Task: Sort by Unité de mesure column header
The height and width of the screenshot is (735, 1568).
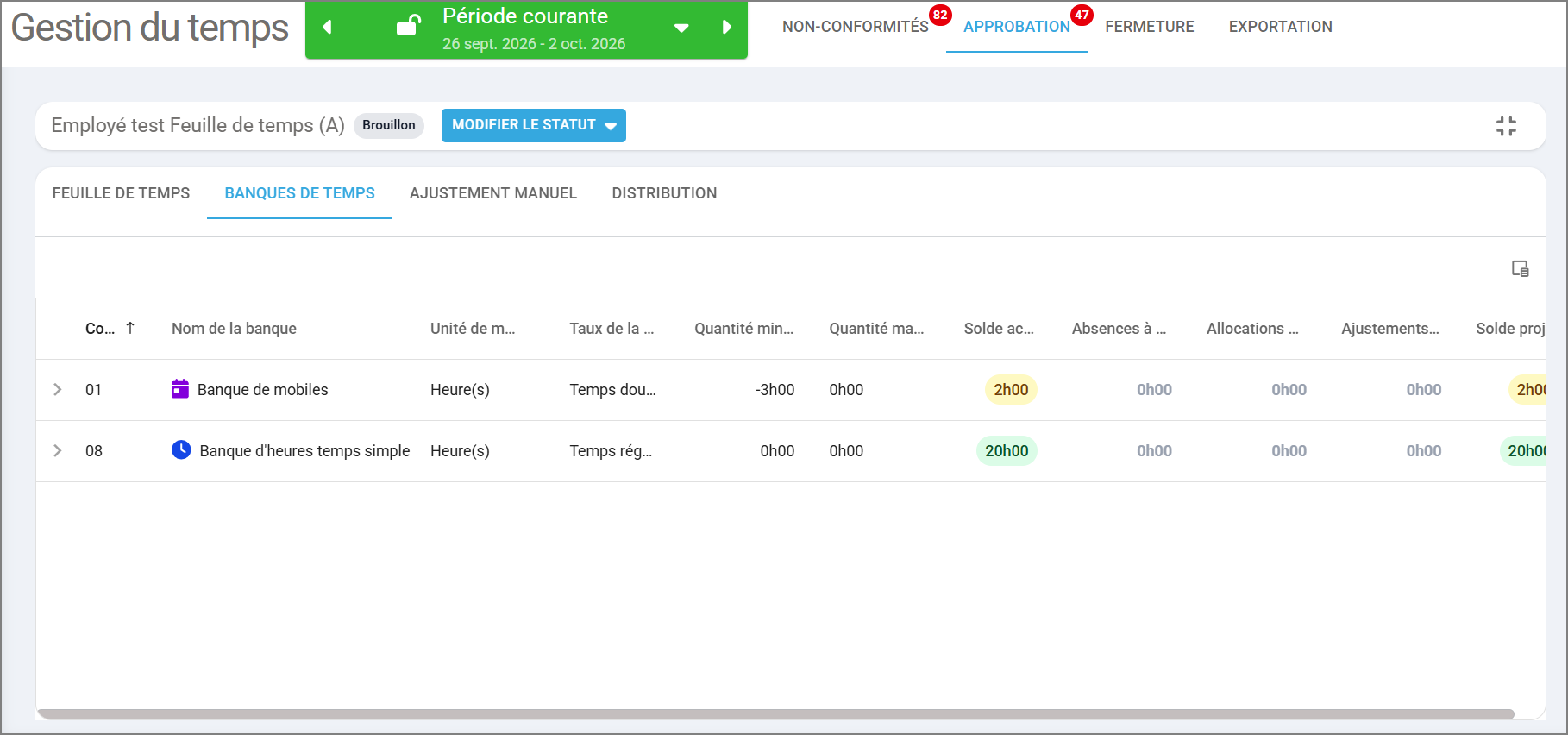Action: pos(473,329)
